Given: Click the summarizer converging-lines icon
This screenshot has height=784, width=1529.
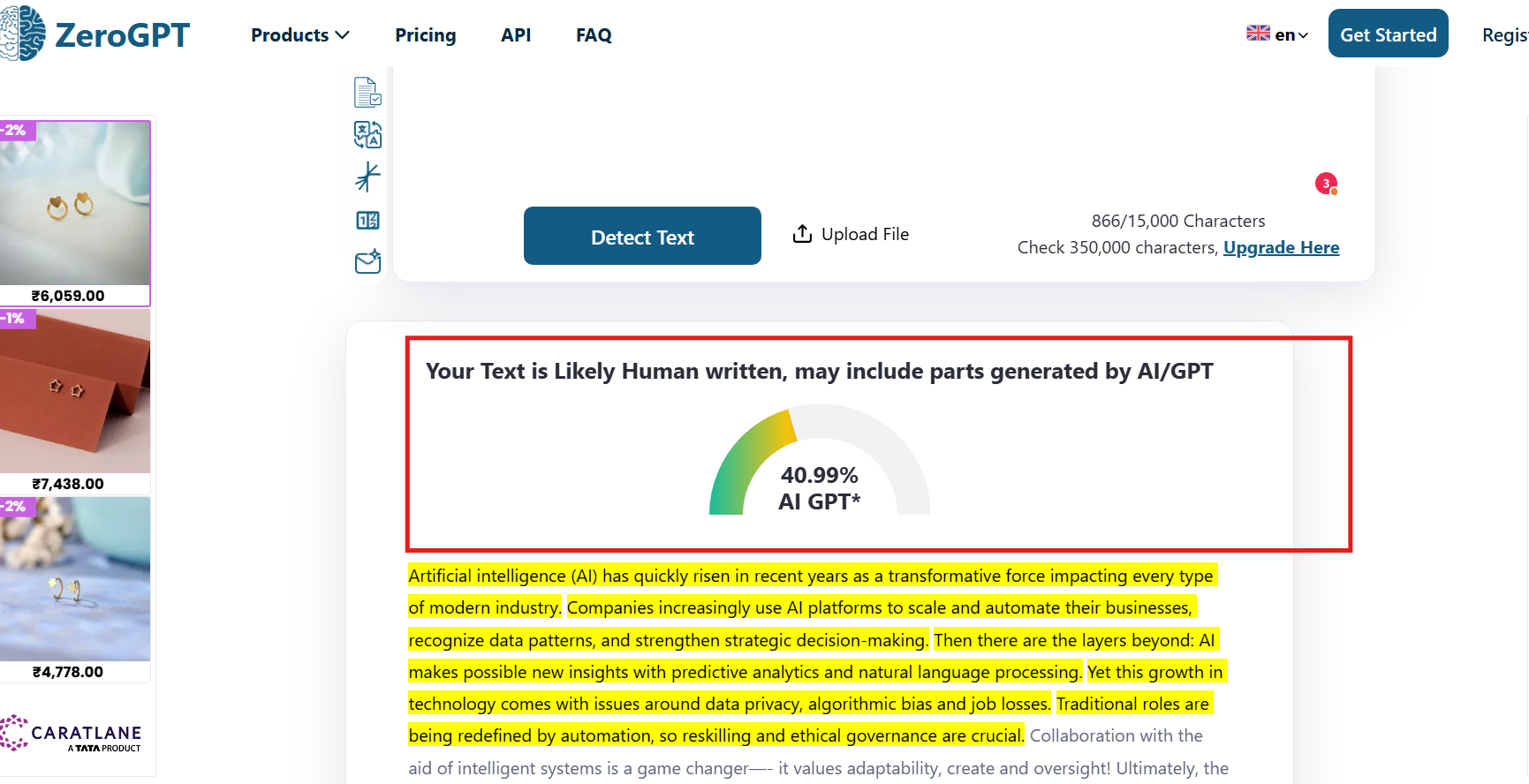Looking at the screenshot, I should [367, 177].
